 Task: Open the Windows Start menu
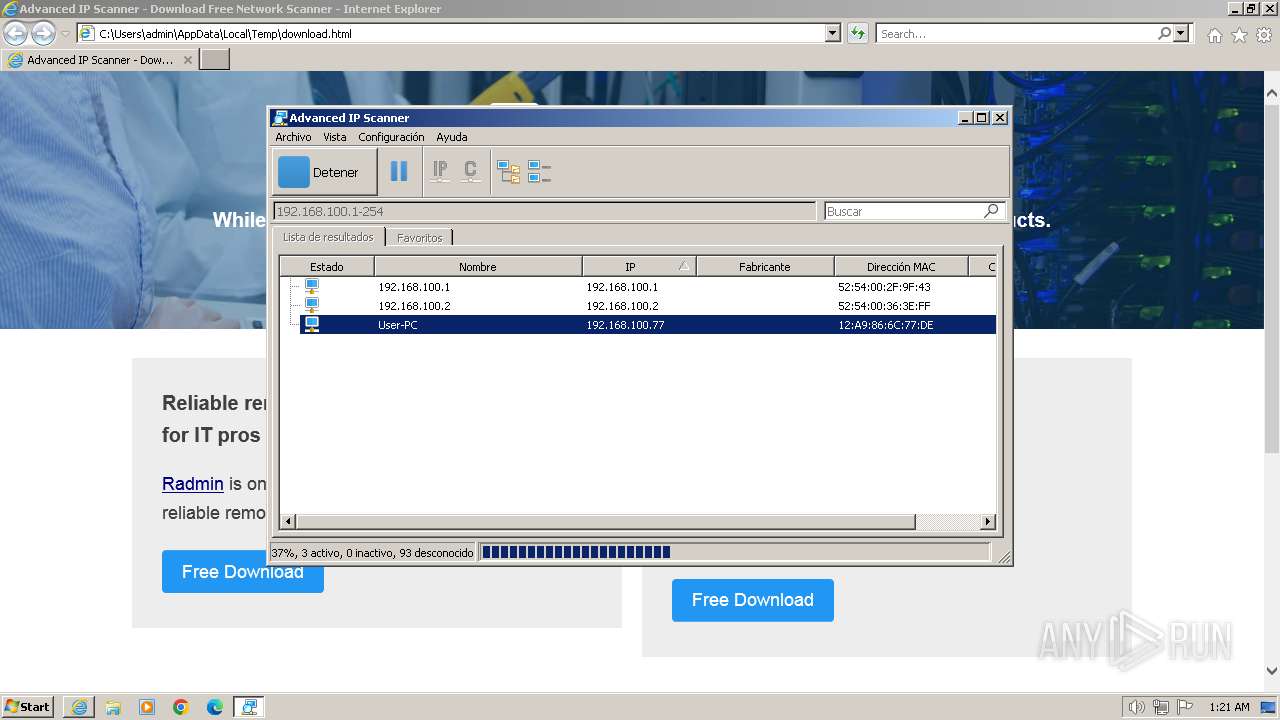[27, 706]
